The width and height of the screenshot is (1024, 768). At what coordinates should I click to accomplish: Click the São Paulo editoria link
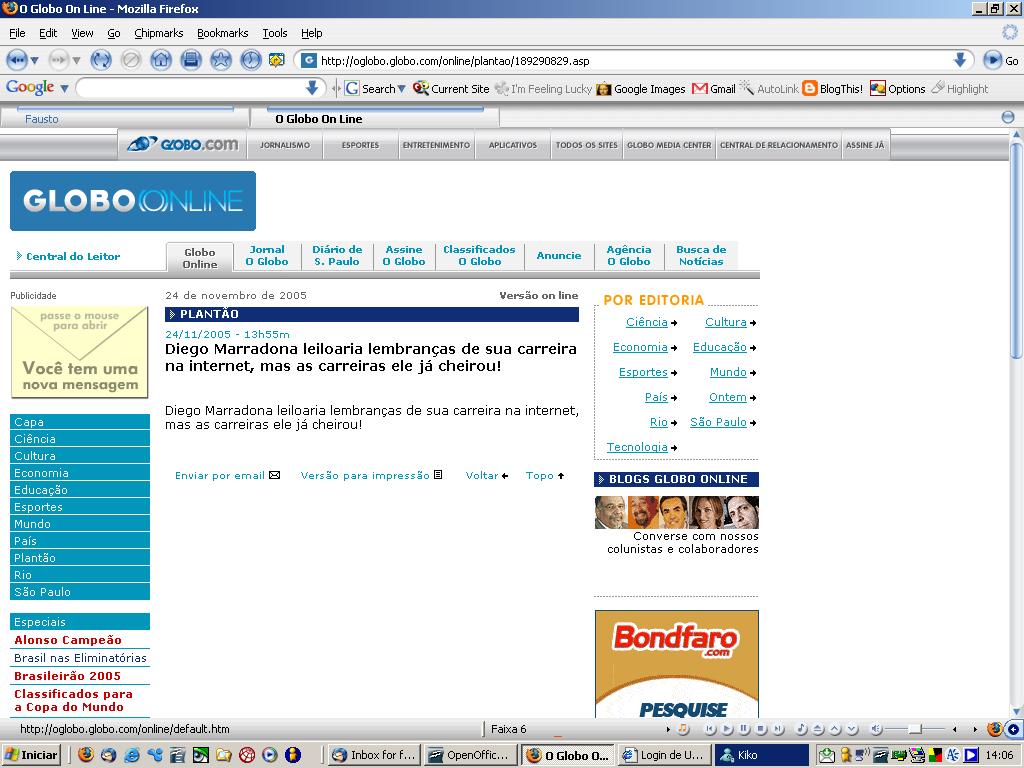[718, 422]
